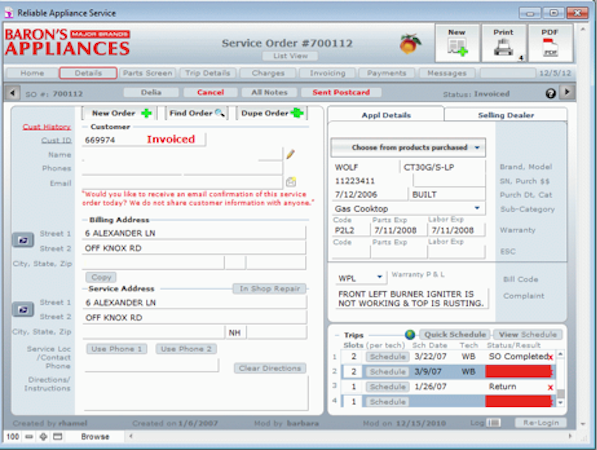Screen dimensions: 597x450
Task: Open the Cust History link
Action: [x=47, y=127]
